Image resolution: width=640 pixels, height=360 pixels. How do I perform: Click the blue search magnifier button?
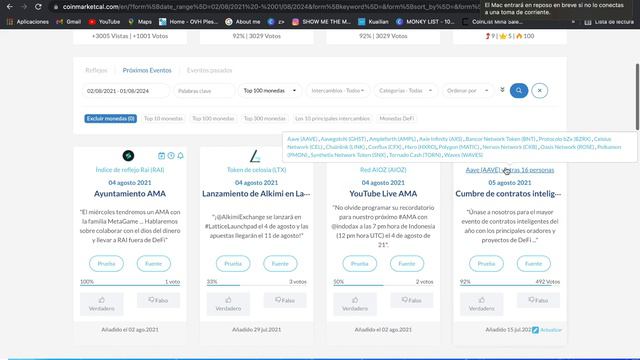pyautogui.click(x=519, y=91)
